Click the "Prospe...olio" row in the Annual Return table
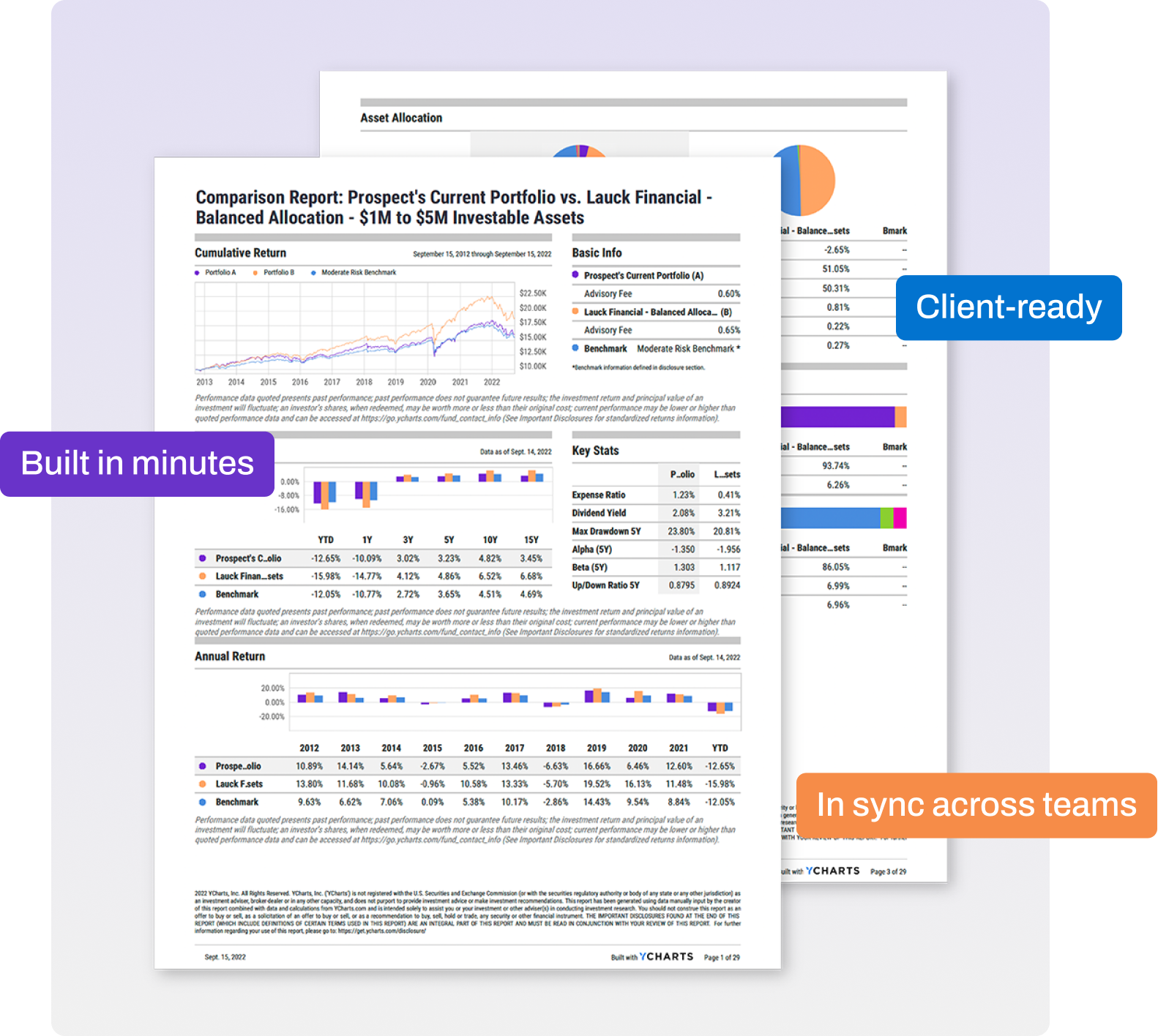 click(468, 767)
